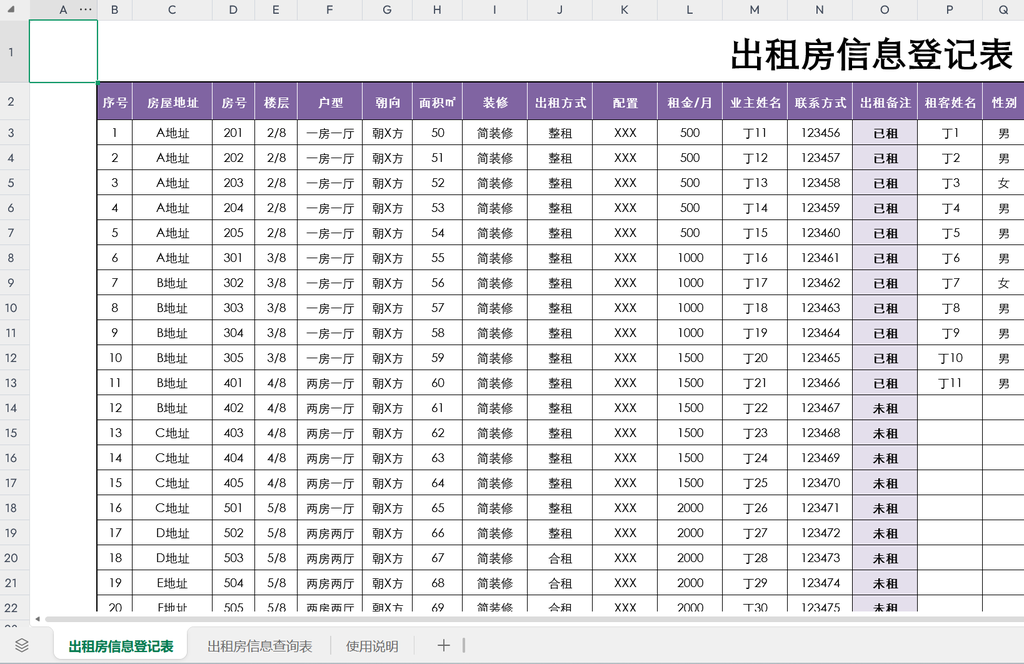This screenshot has height=664, width=1024.
Task: Click the 房号 header cell
Action: click(234, 103)
